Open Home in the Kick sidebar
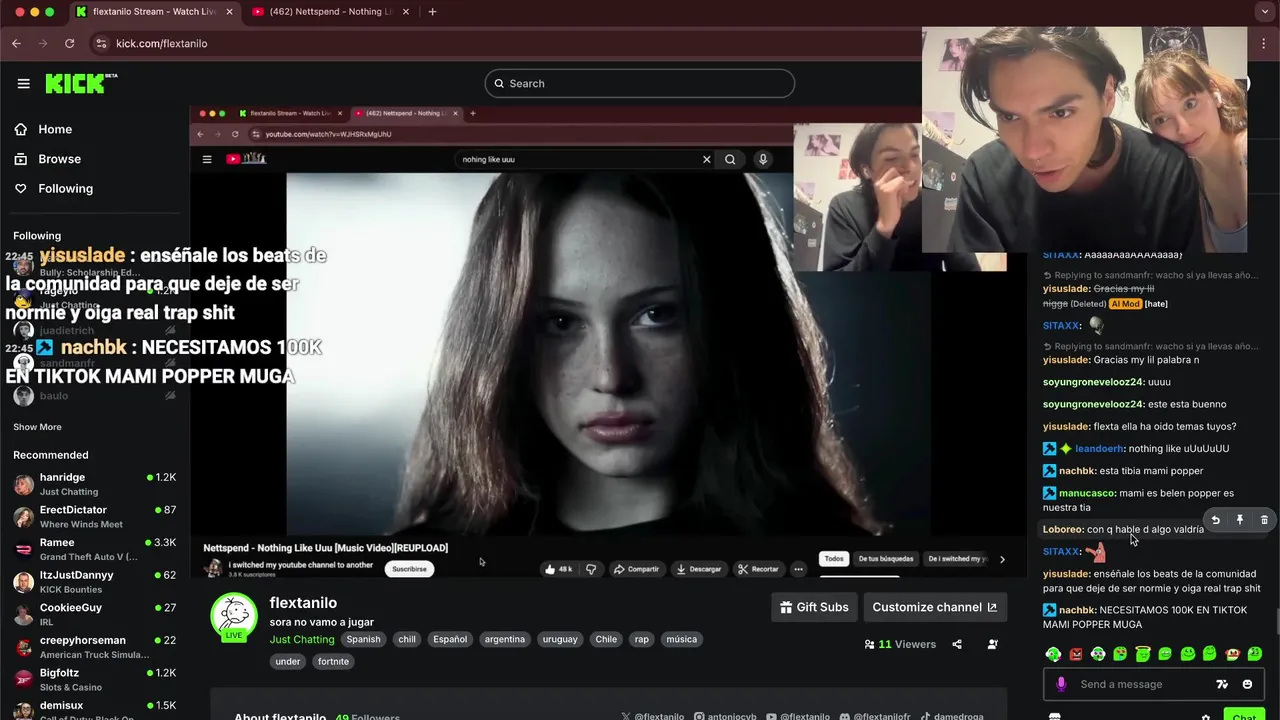Screen dimensions: 1280x720 55,129
